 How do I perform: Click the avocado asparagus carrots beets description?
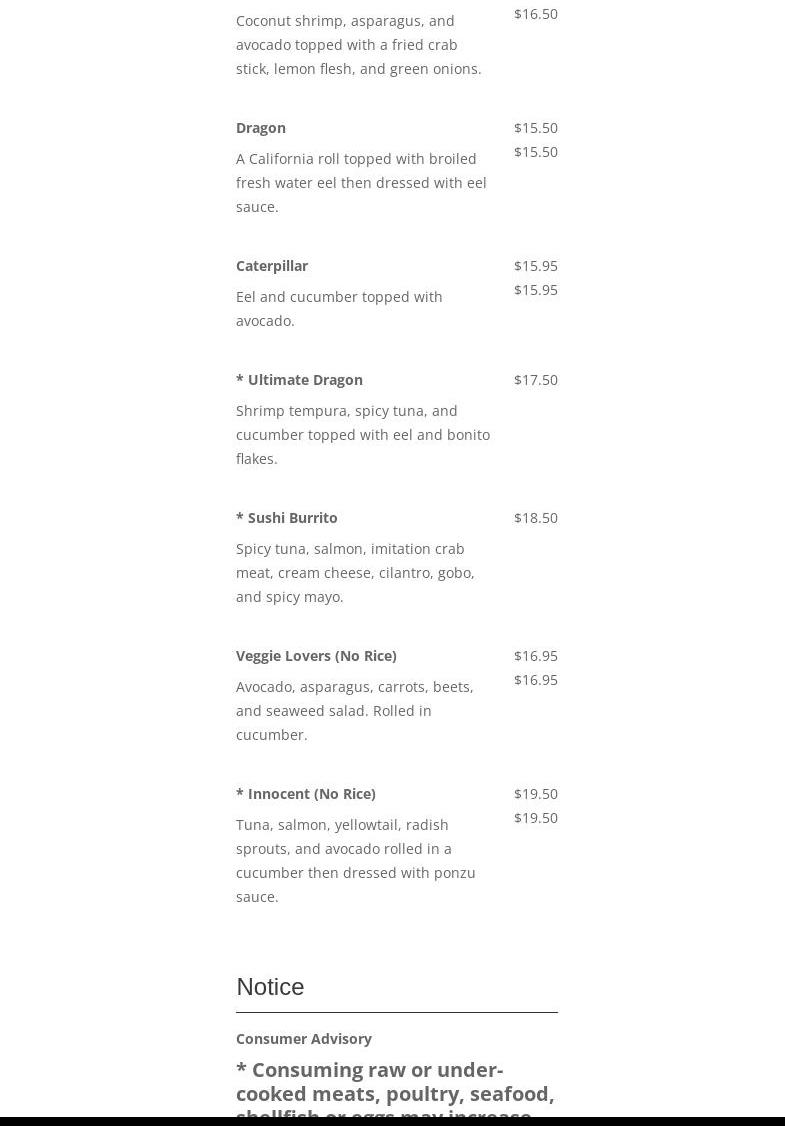click(354, 710)
